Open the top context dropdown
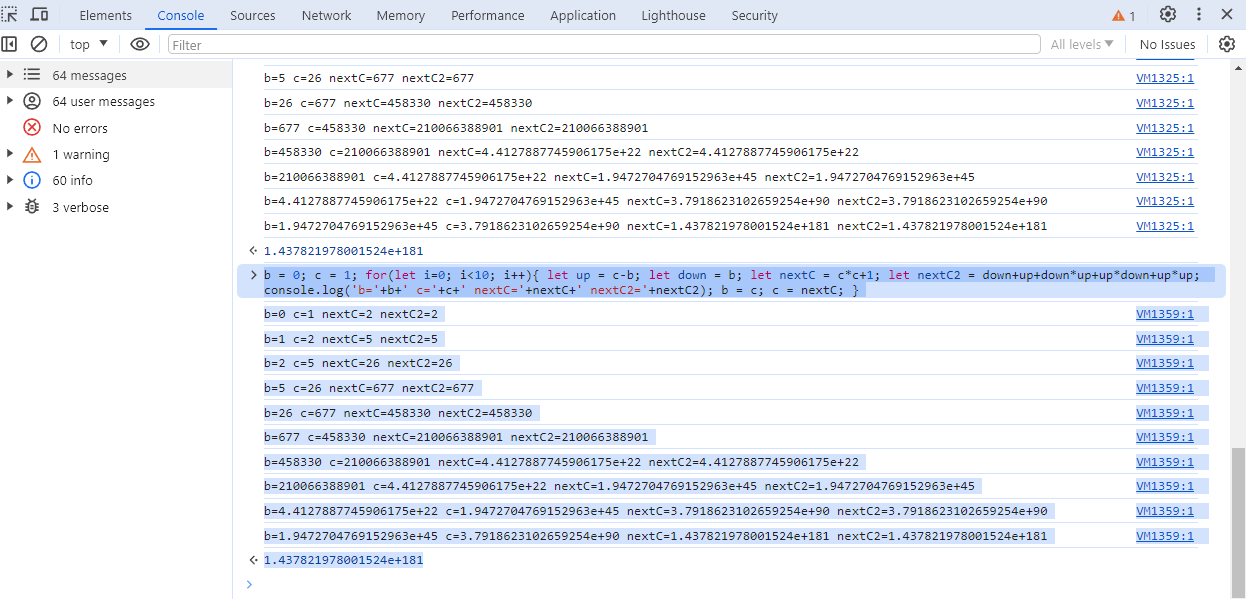Viewport: 1246px width, 599px height. pyautogui.click(x=89, y=44)
